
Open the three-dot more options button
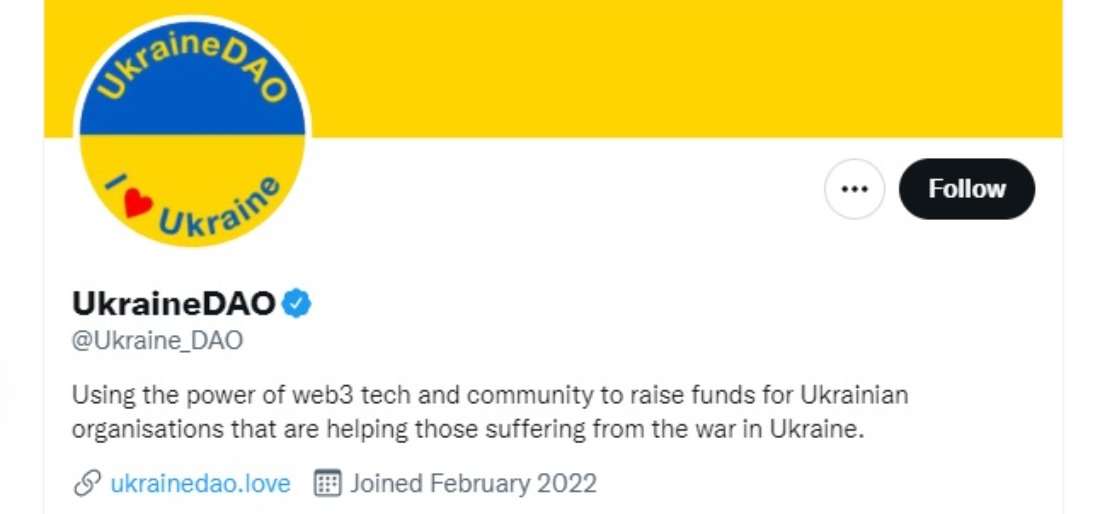point(854,189)
